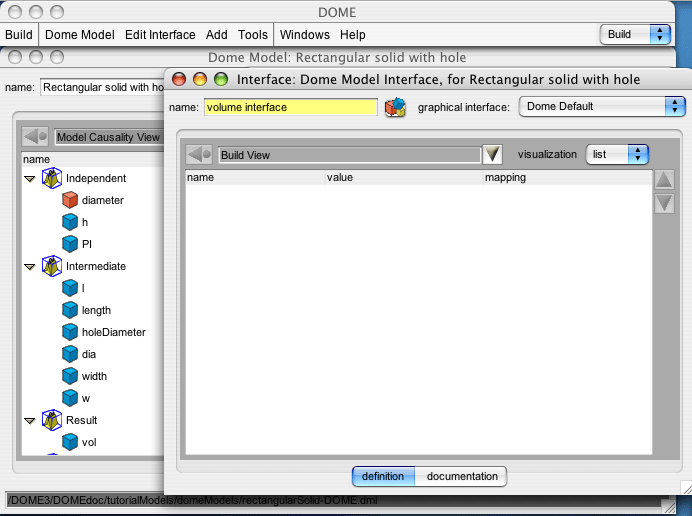Close the Interface window with red button
Viewport: 692px width, 516px height.
point(179,79)
